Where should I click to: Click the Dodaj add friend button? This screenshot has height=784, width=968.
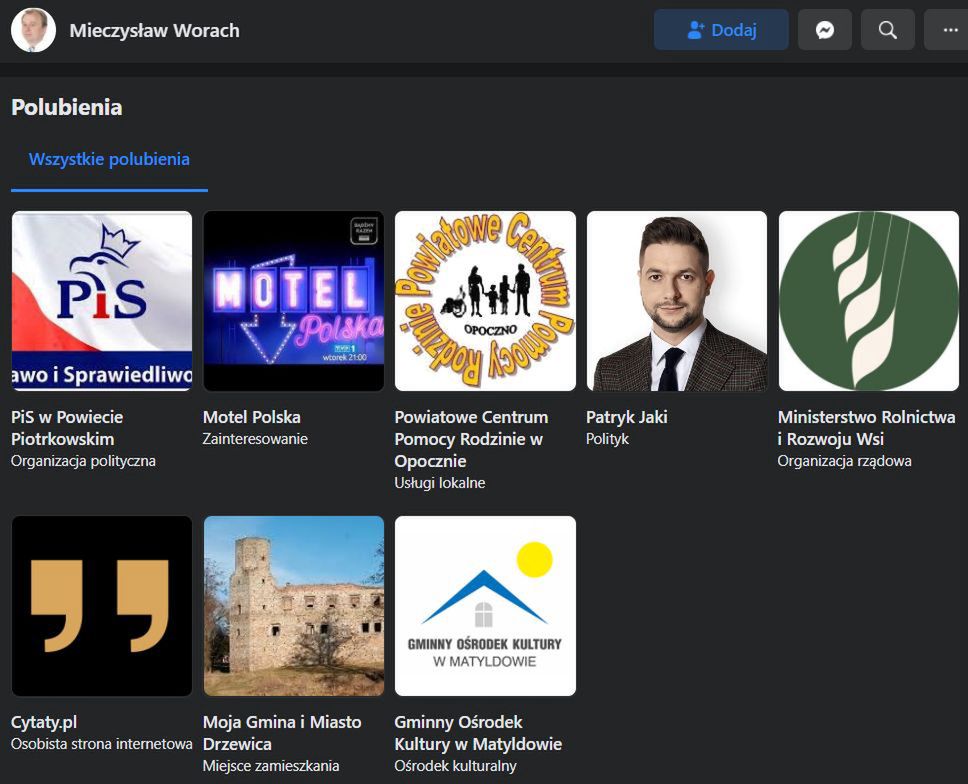coord(721,30)
